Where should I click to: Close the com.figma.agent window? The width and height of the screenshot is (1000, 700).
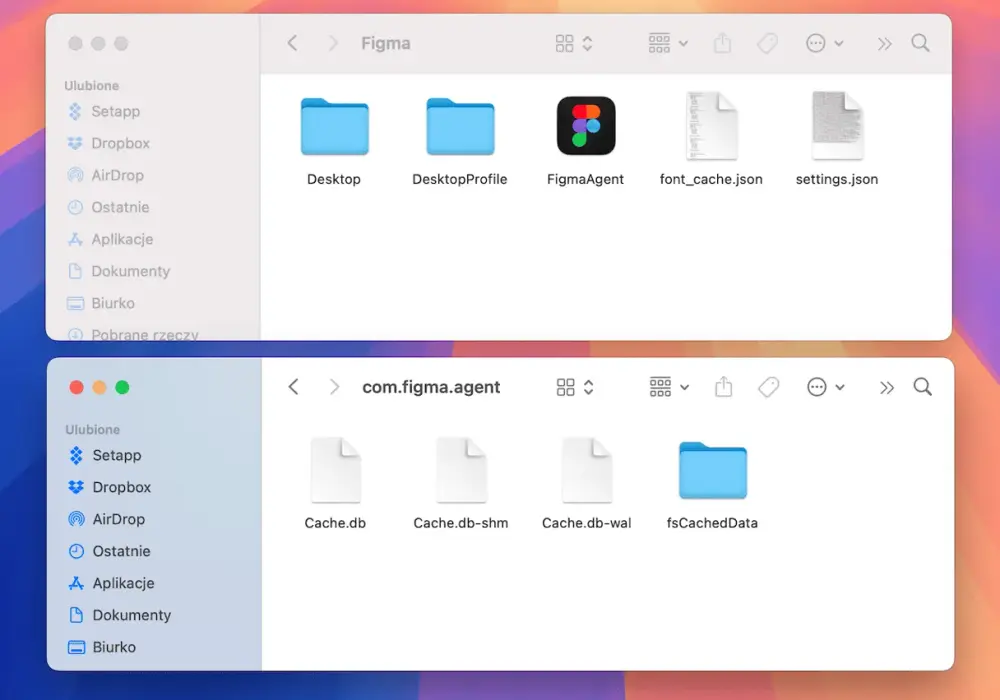coord(77,387)
